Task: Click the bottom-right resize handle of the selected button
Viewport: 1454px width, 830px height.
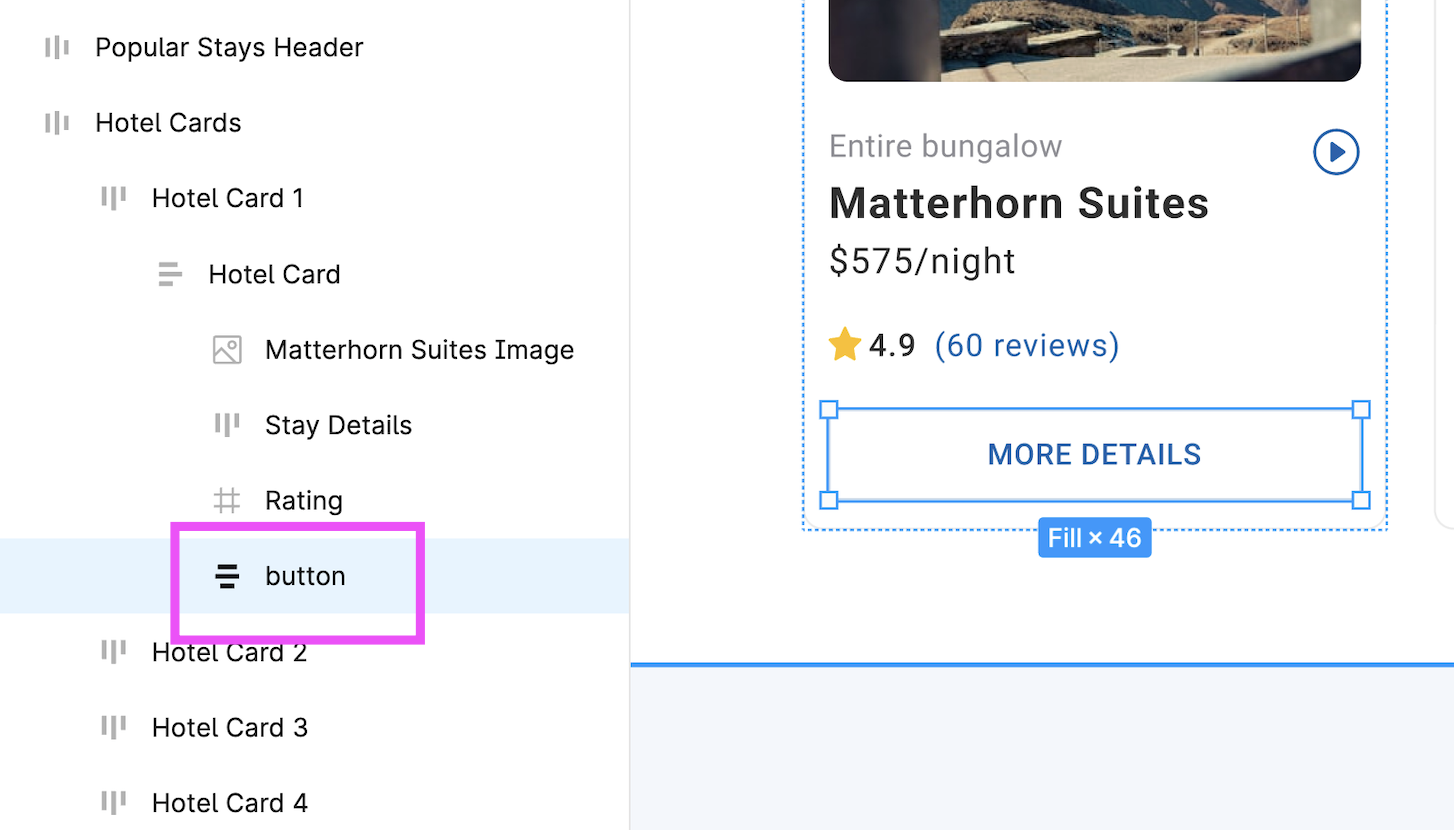Action: tap(1361, 500)
